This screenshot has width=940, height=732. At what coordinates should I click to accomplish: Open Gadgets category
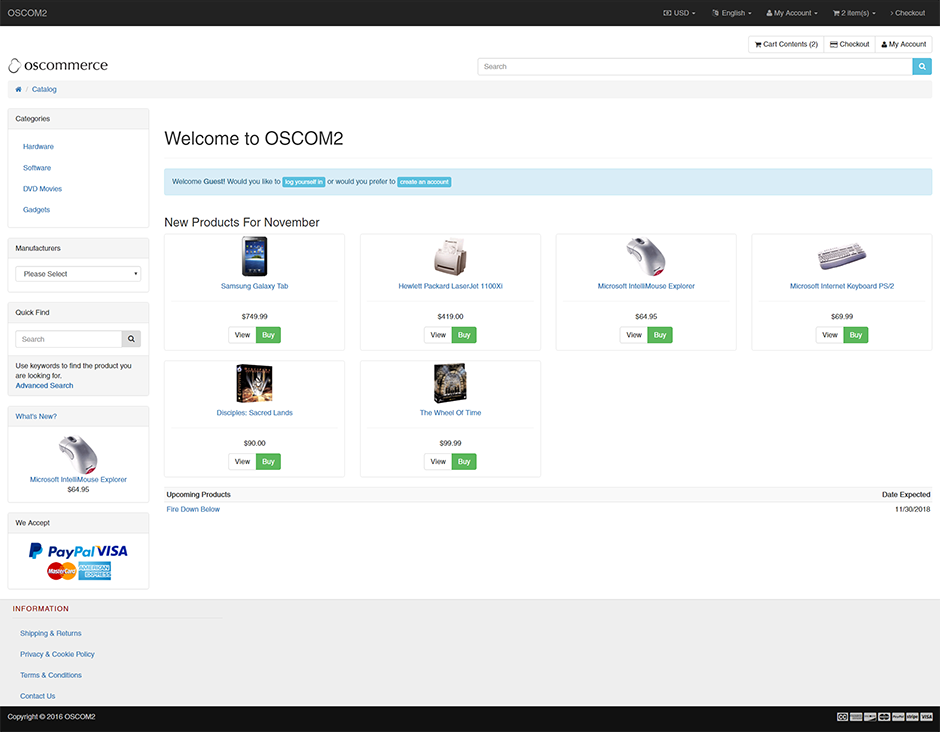click(x=37, y=210)
